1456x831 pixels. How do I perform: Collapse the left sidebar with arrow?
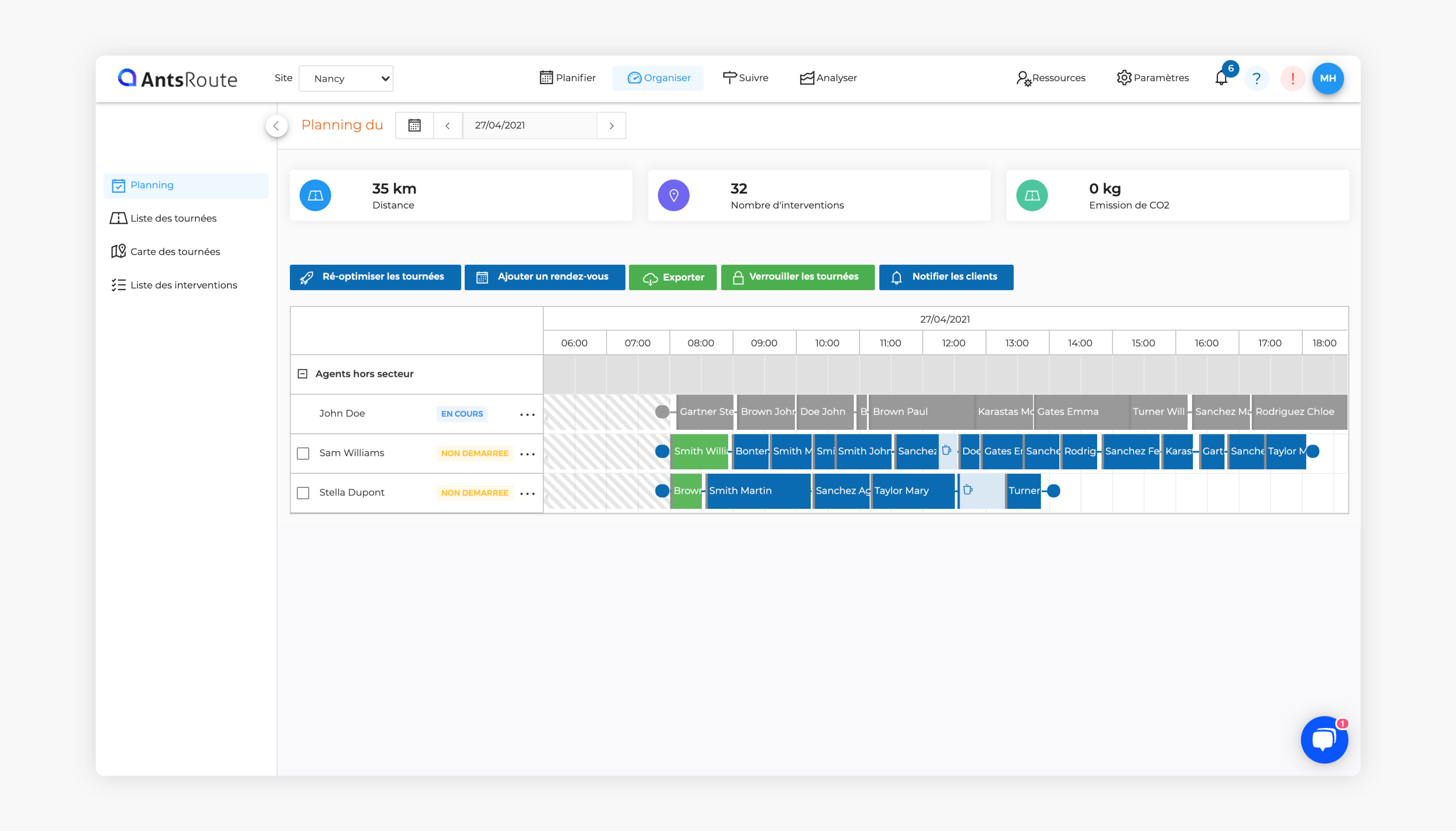point(276,126)
